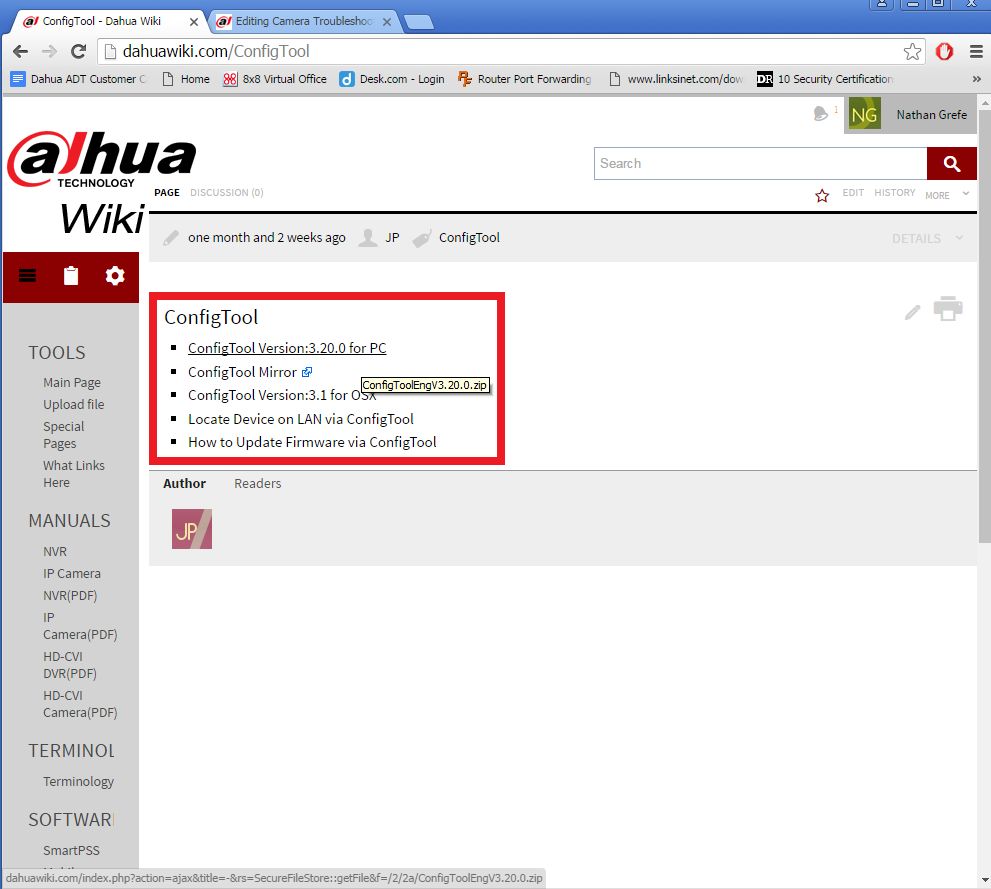Open What Links Here sidebar link
This screenshot has width=991, height=889.
pyautogui.click(x=74, y=474)
